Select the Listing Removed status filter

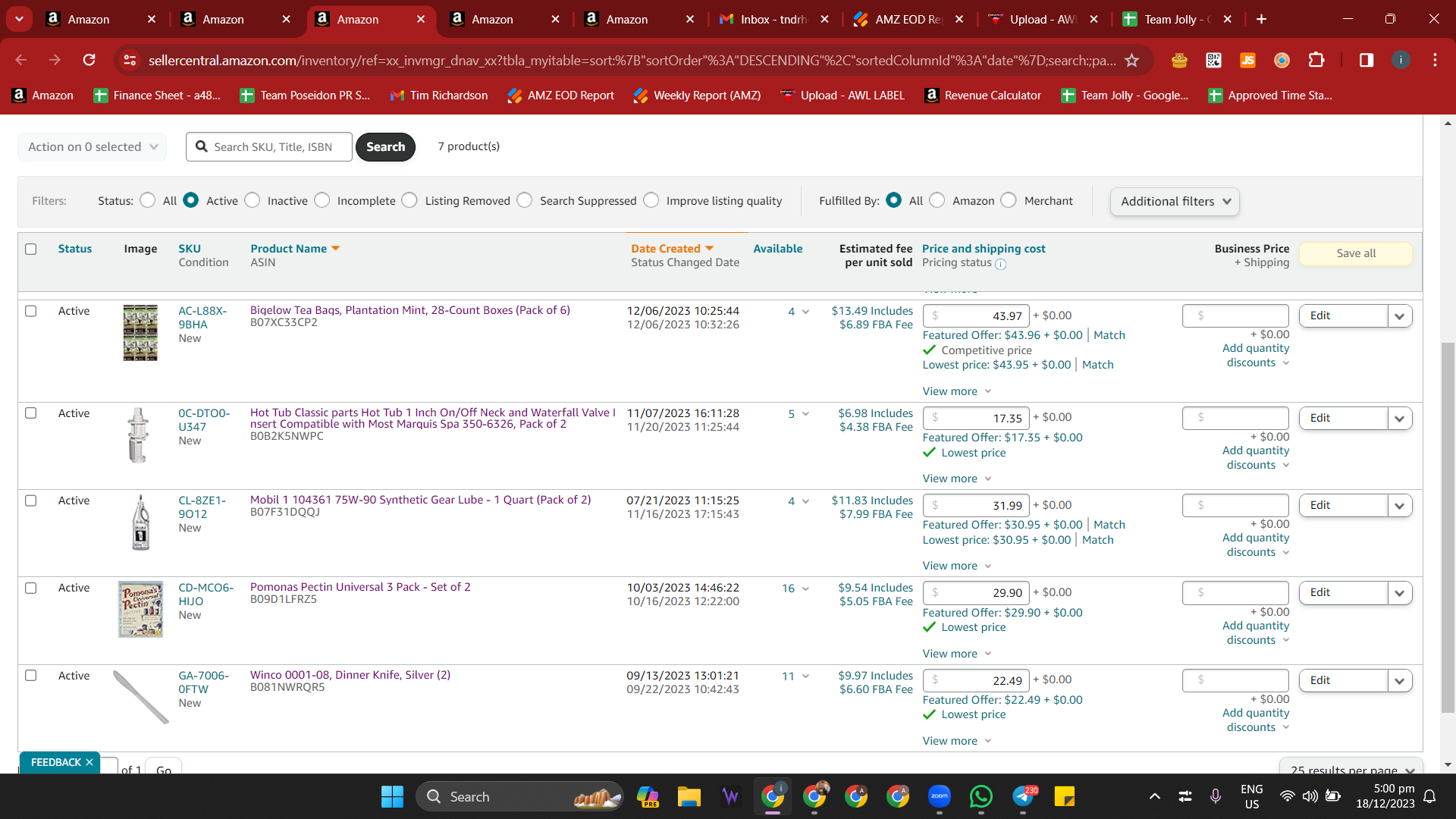pos(409,200)
